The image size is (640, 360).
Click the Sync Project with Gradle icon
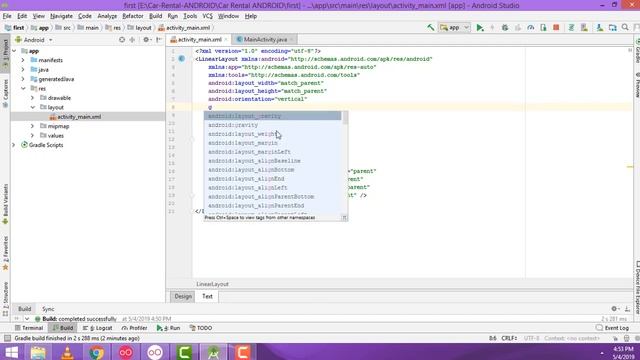[x=571, y=28]
